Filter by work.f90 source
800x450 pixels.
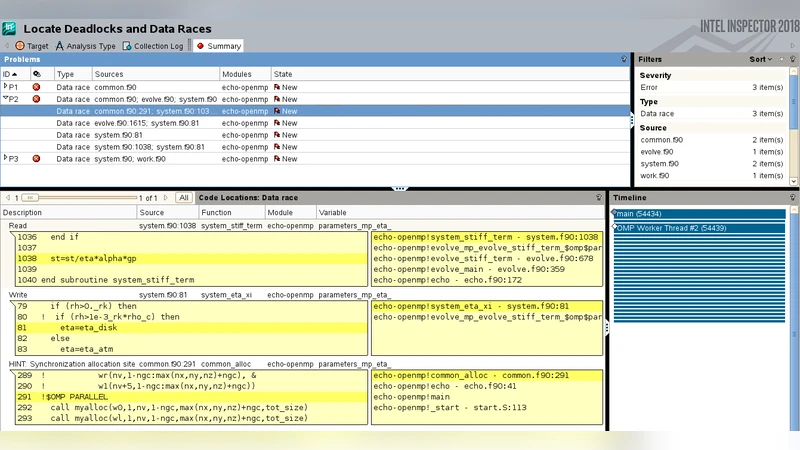[711, 176]
